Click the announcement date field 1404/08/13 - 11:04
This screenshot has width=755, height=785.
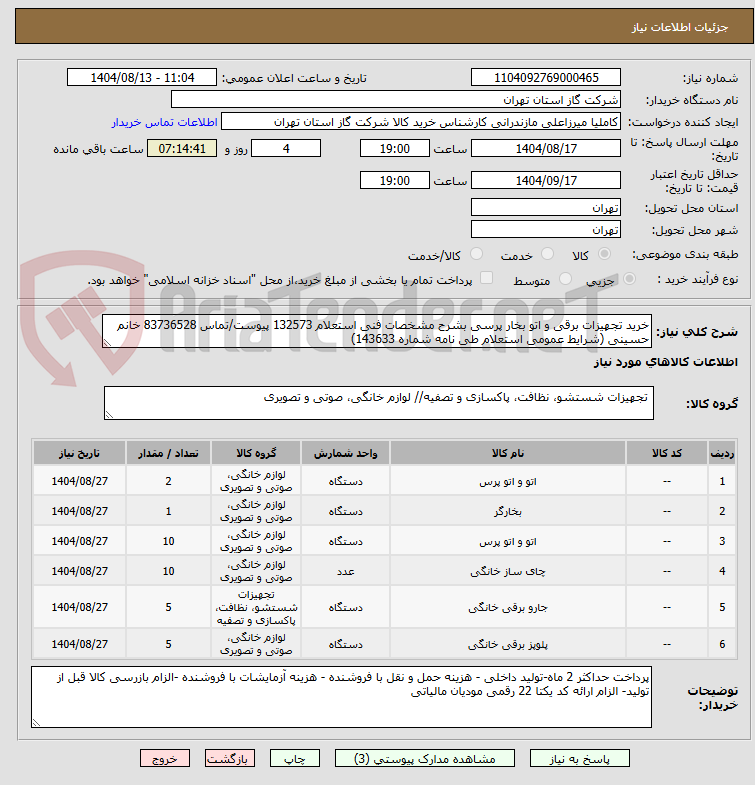point(142,78)
